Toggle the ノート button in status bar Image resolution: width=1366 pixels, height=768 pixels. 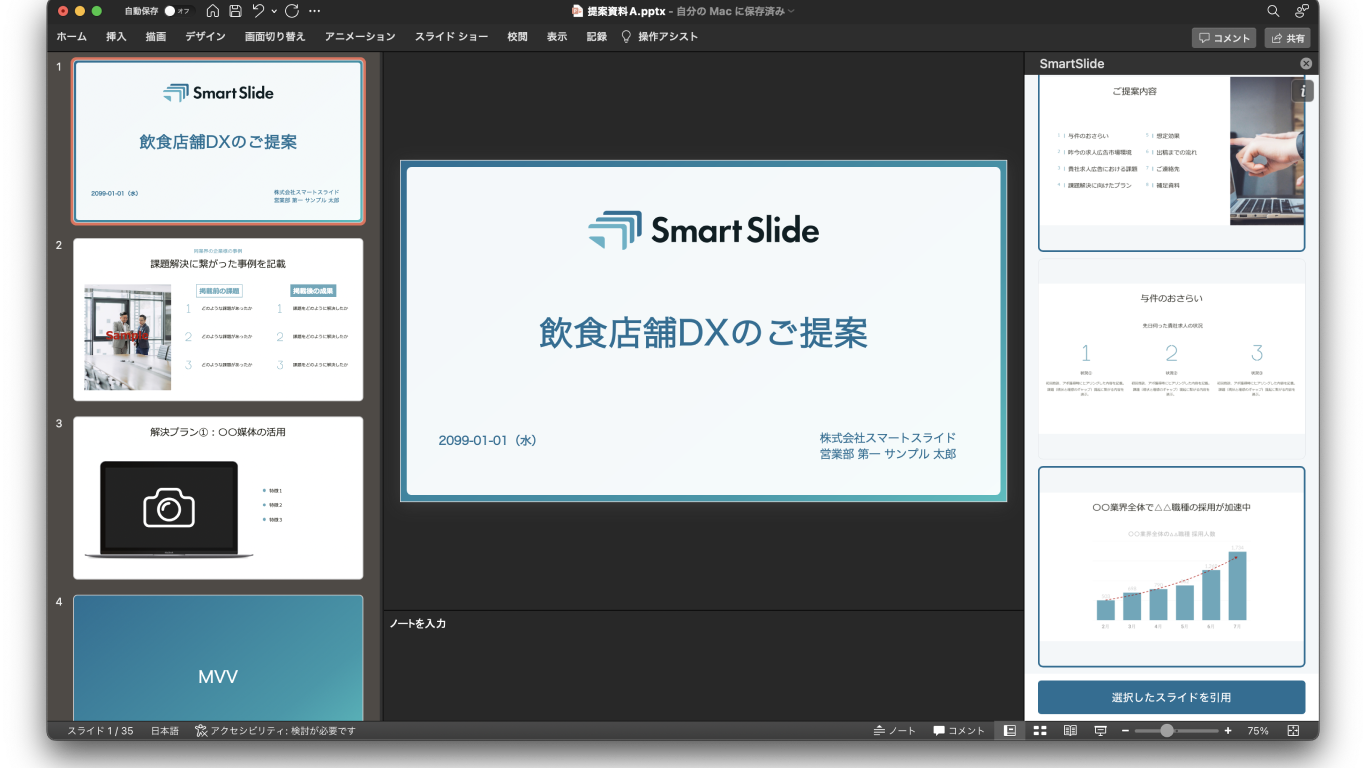[x=894, y=731]
